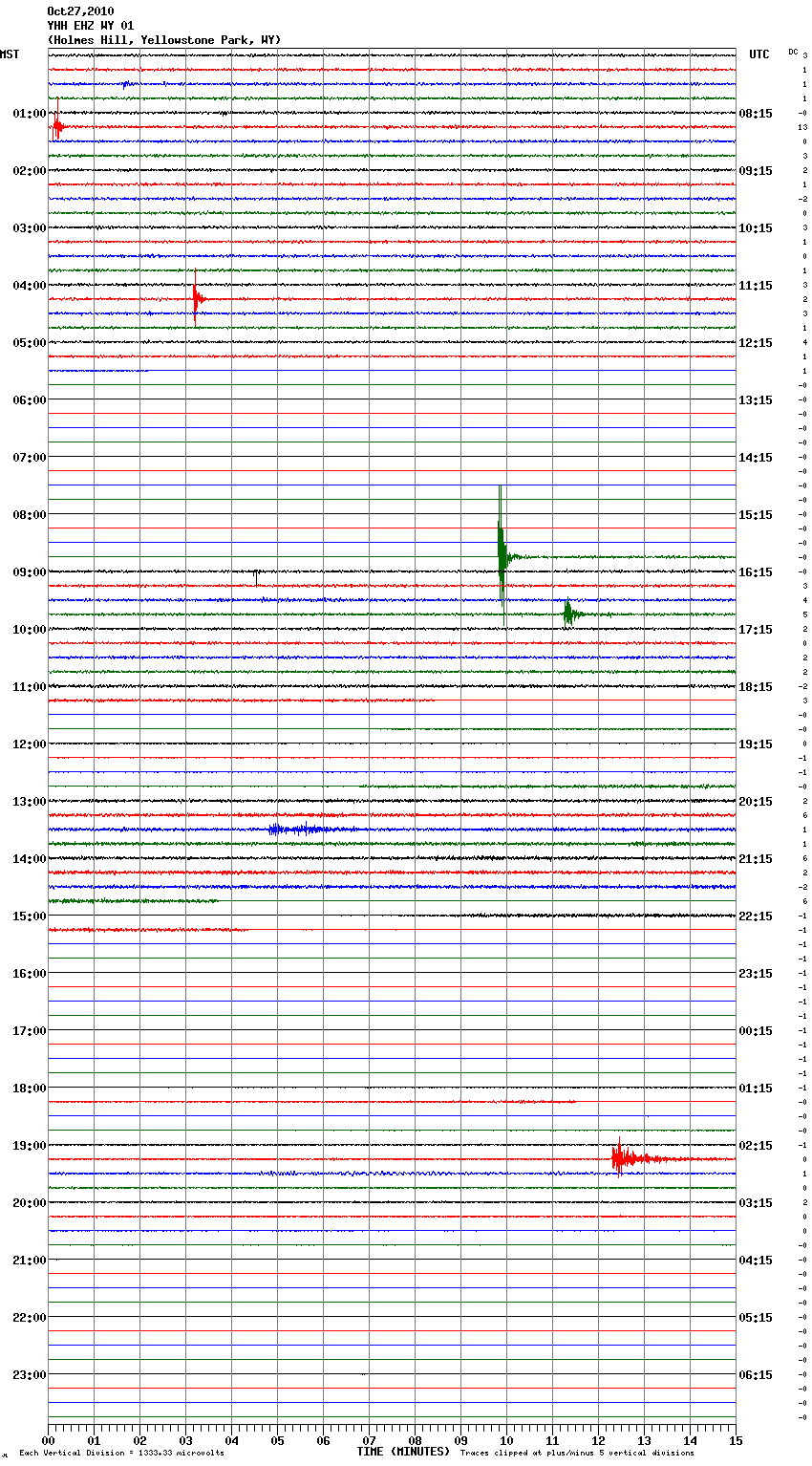Click the 21:00 MST time label
812x1466 pixels.
click(x=30, y=1261)
